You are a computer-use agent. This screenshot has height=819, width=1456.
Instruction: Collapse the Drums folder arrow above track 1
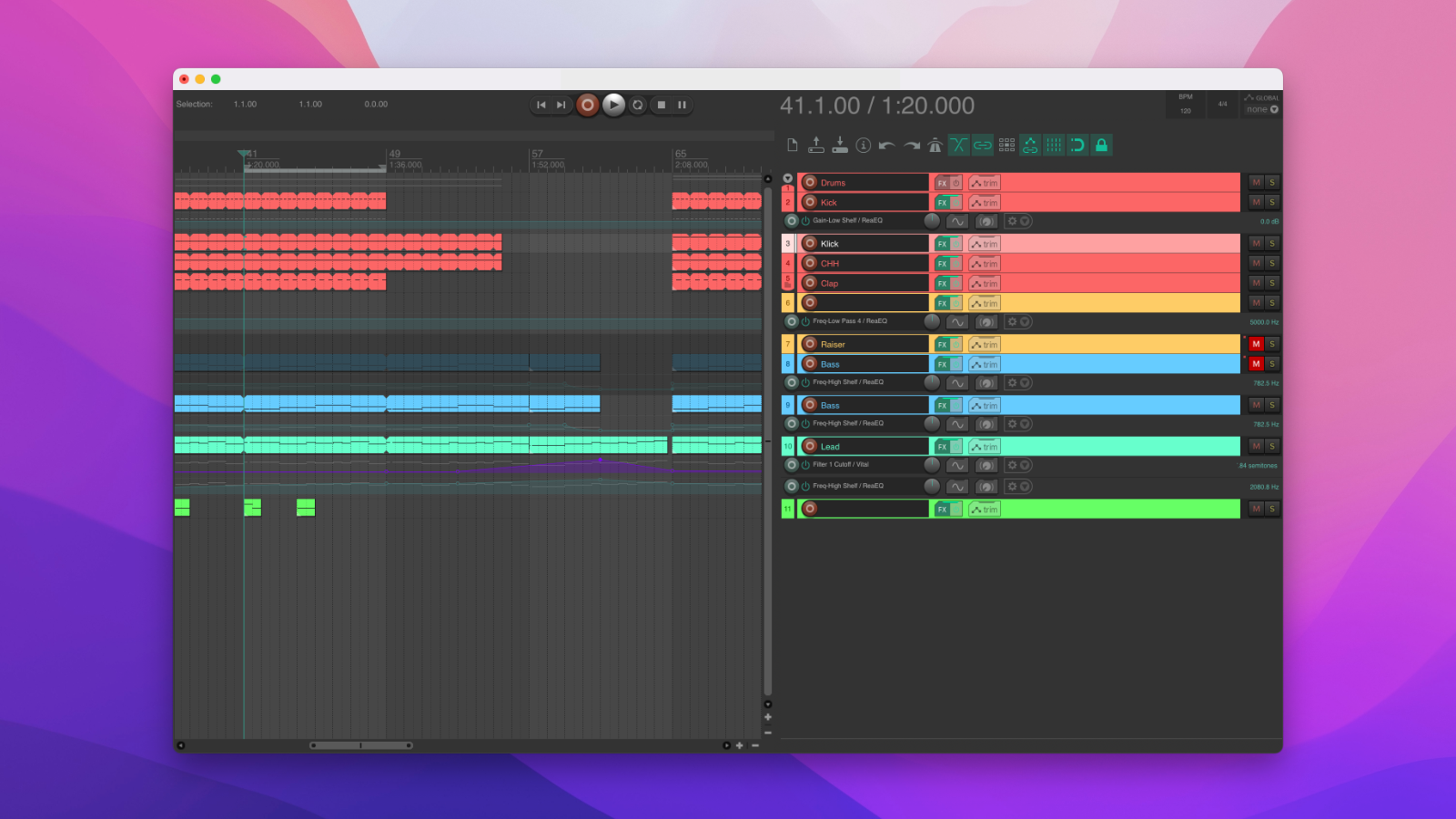click(788, 178)
